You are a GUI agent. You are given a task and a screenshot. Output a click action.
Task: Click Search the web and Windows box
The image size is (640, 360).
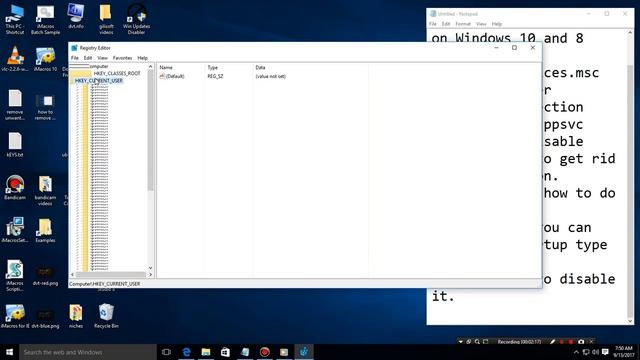click(88, 352)
